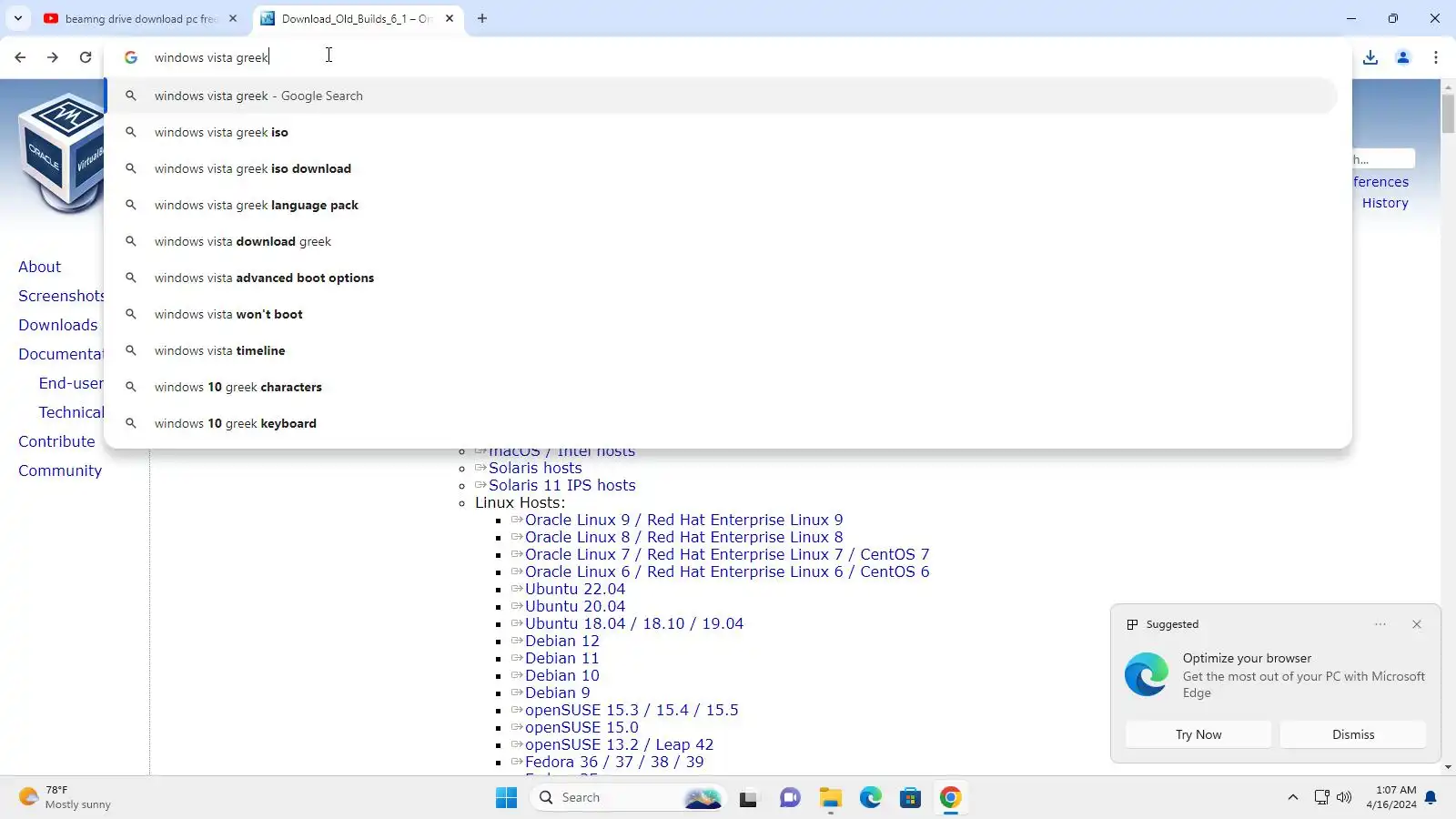
Task: Open the Windows Start menu
Action: 507,798
